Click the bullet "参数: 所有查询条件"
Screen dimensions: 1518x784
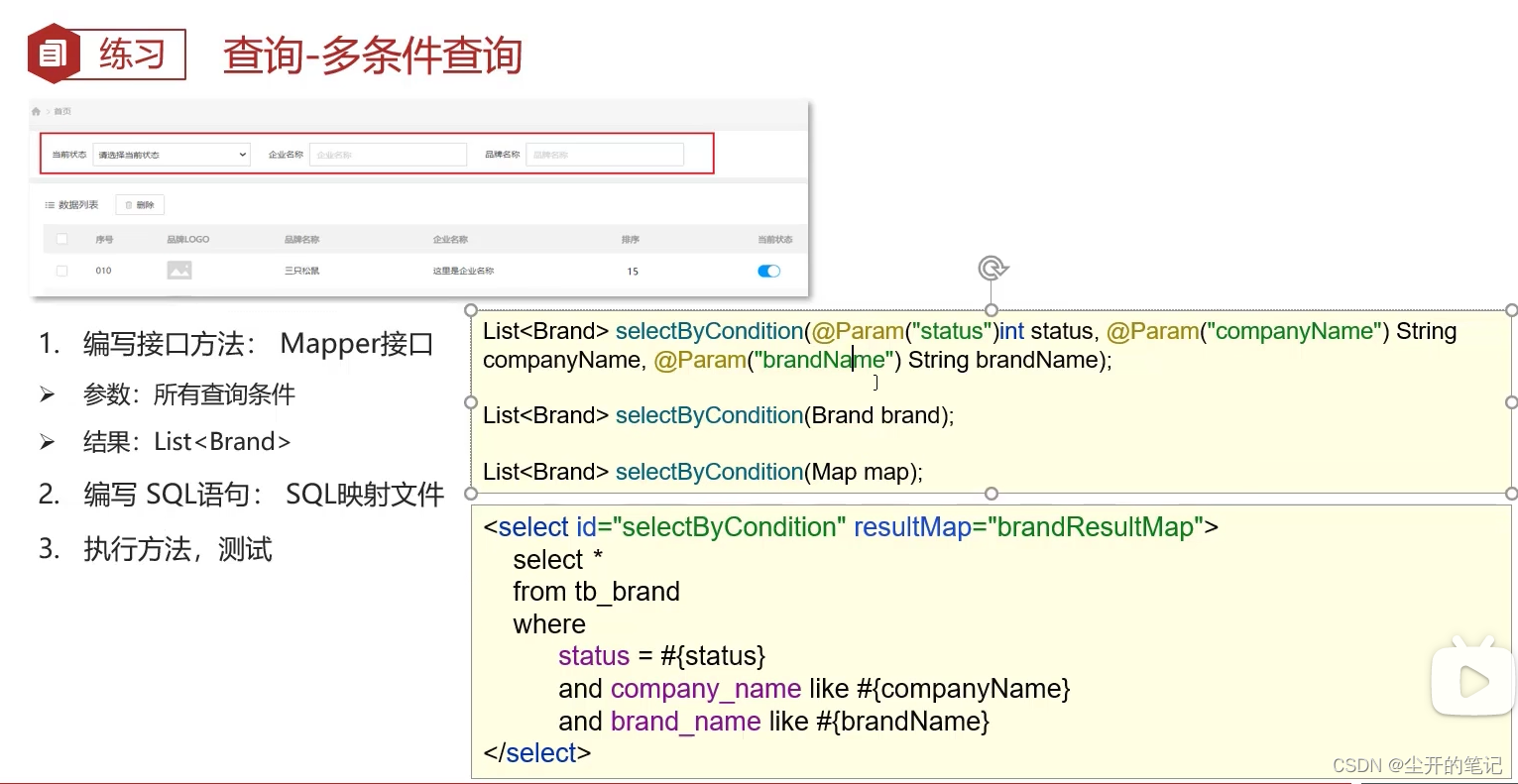point(168,394)
